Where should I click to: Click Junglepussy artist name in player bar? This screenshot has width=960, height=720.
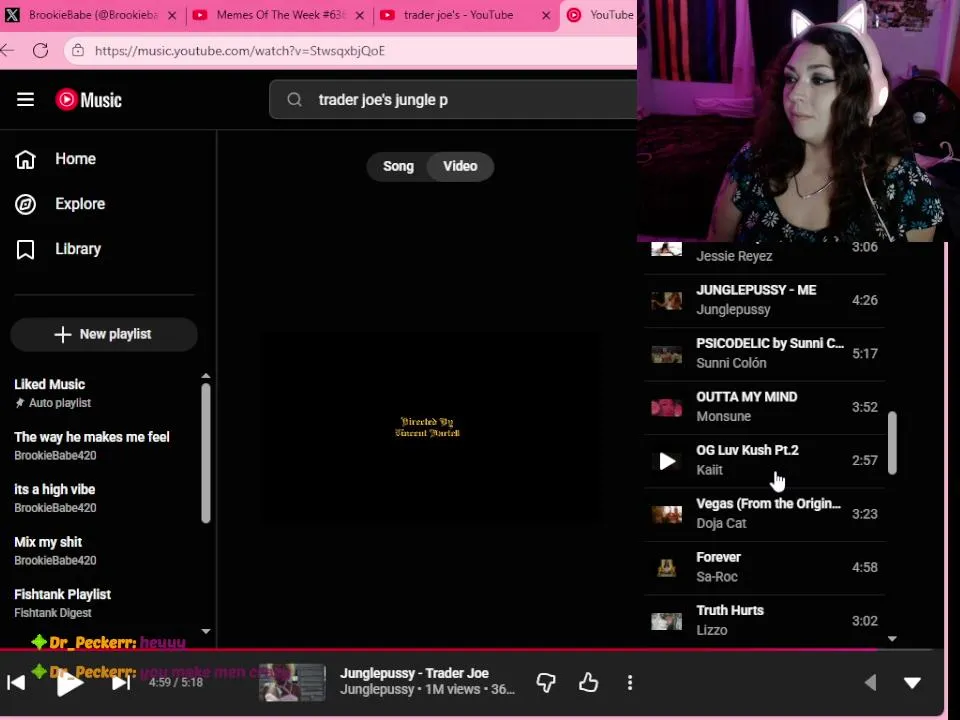377,689
